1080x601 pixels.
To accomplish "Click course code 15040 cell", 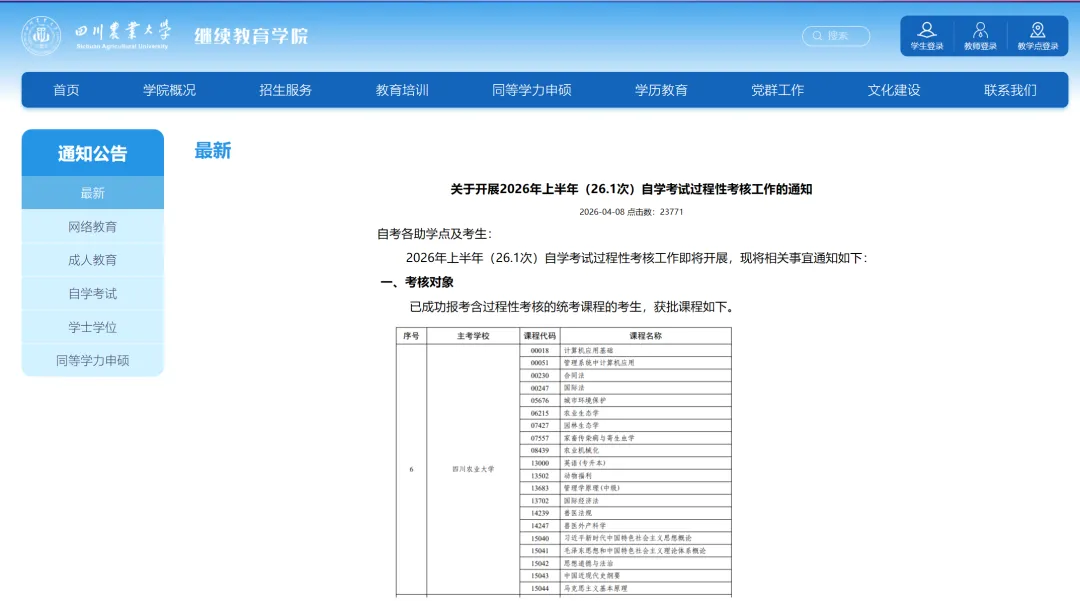I will click(x=539, y=538).
